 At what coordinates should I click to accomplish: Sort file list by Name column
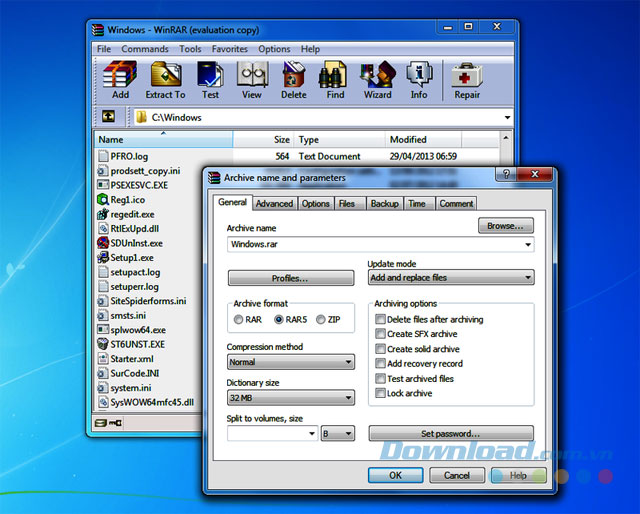[164, 139]
